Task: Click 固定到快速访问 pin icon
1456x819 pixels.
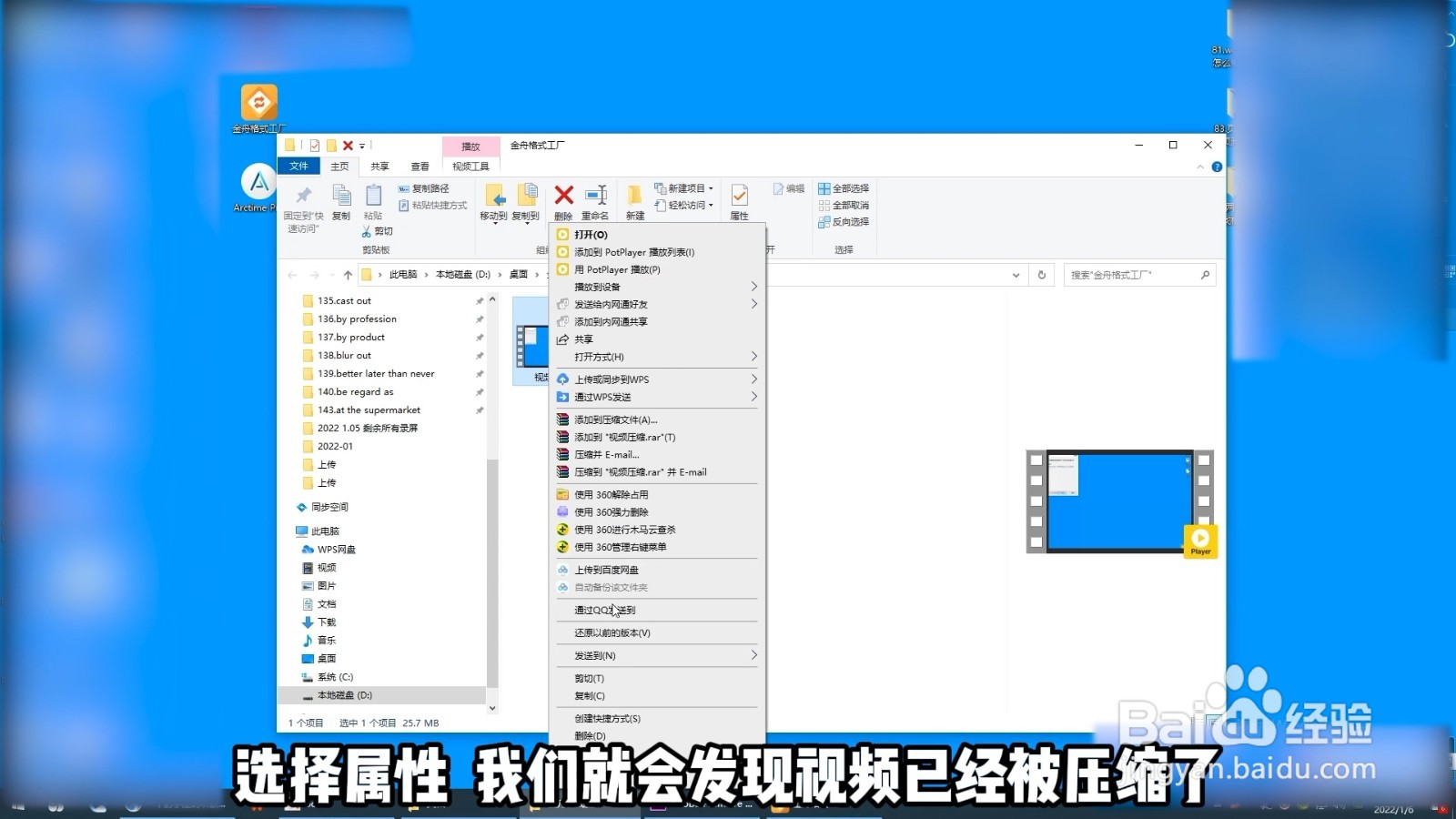Action: point(303,207)
